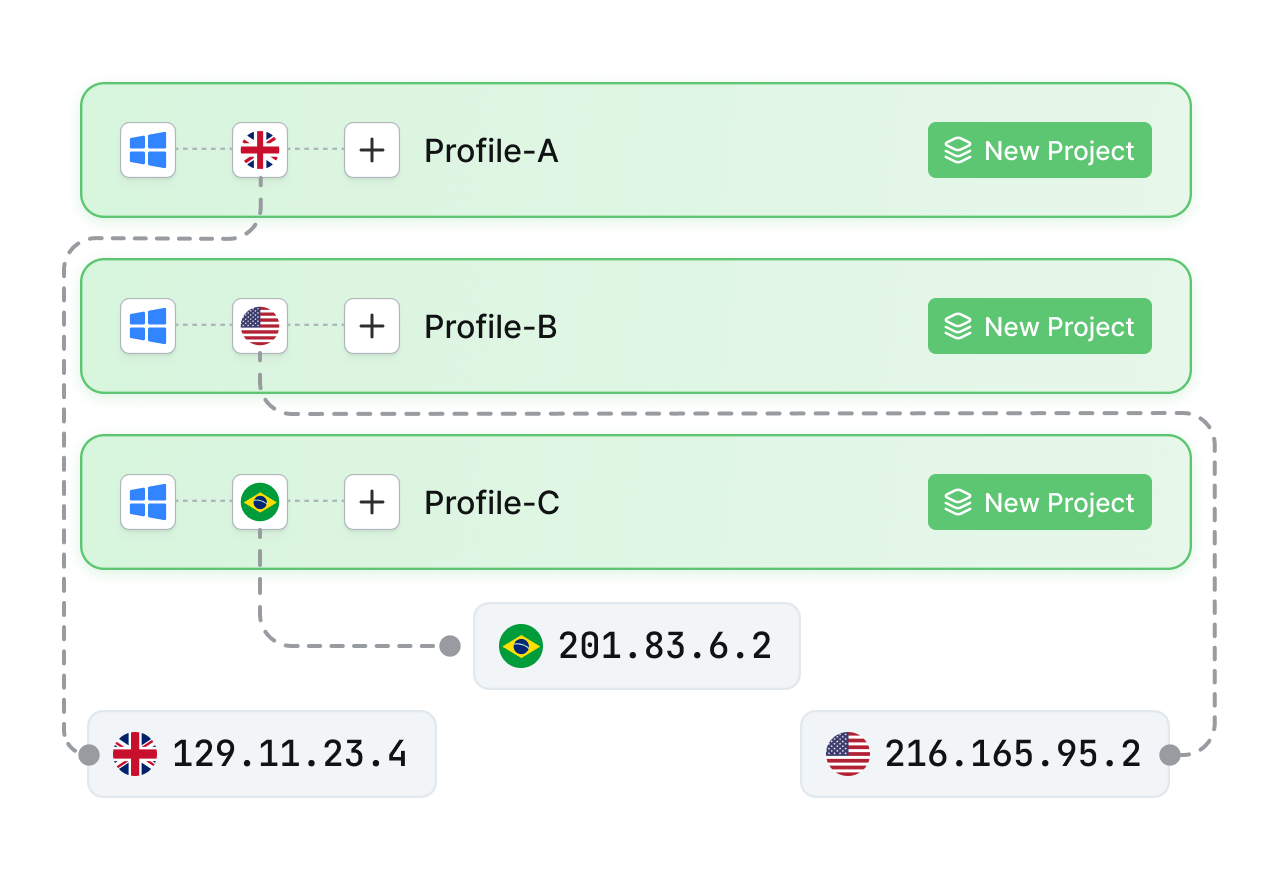Click New Project button for Profile-A
Screen dimensions: 1280x880
coord(1039,150)
